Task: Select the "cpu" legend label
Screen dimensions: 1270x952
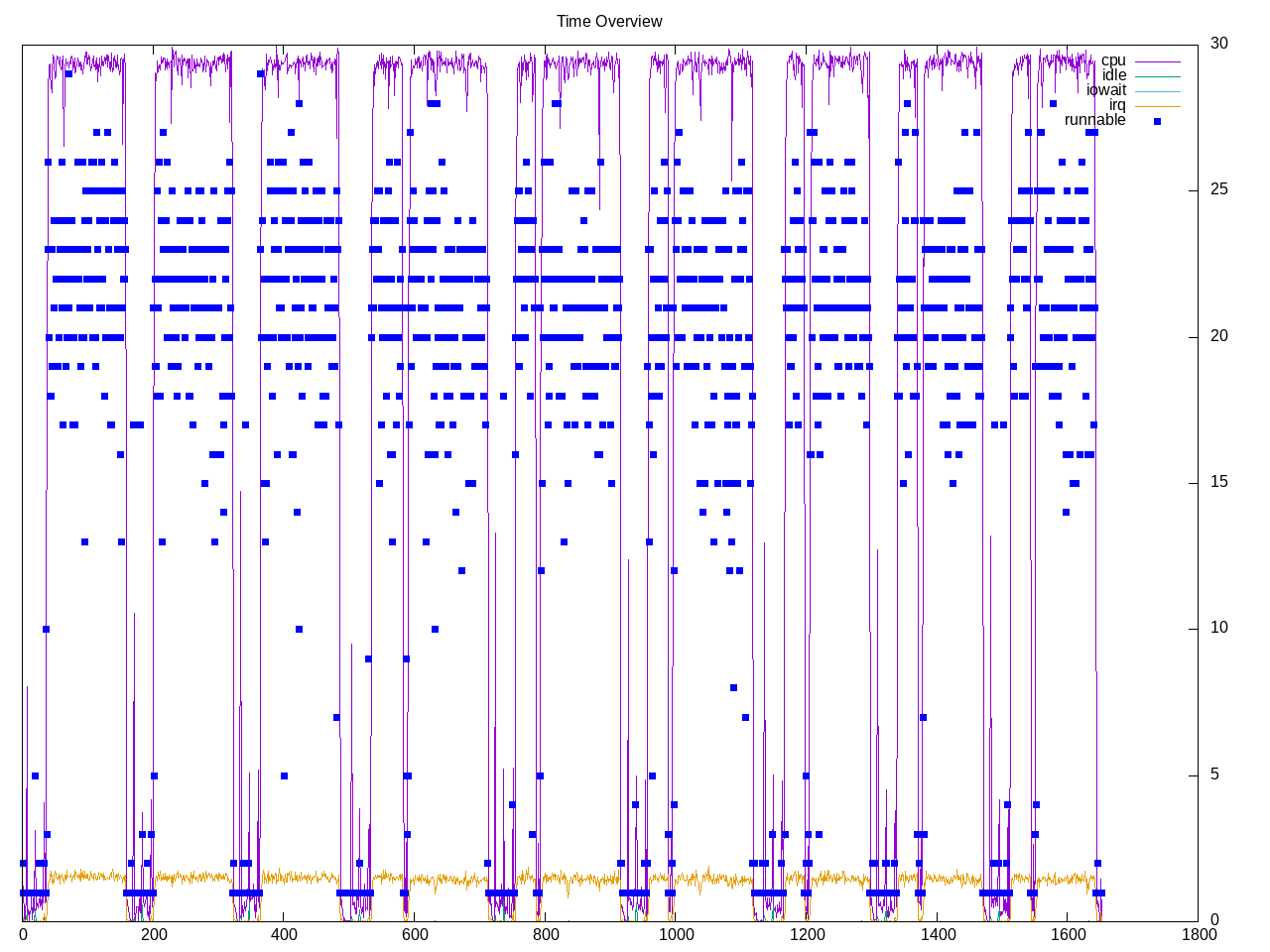Action: [1113, 60]
